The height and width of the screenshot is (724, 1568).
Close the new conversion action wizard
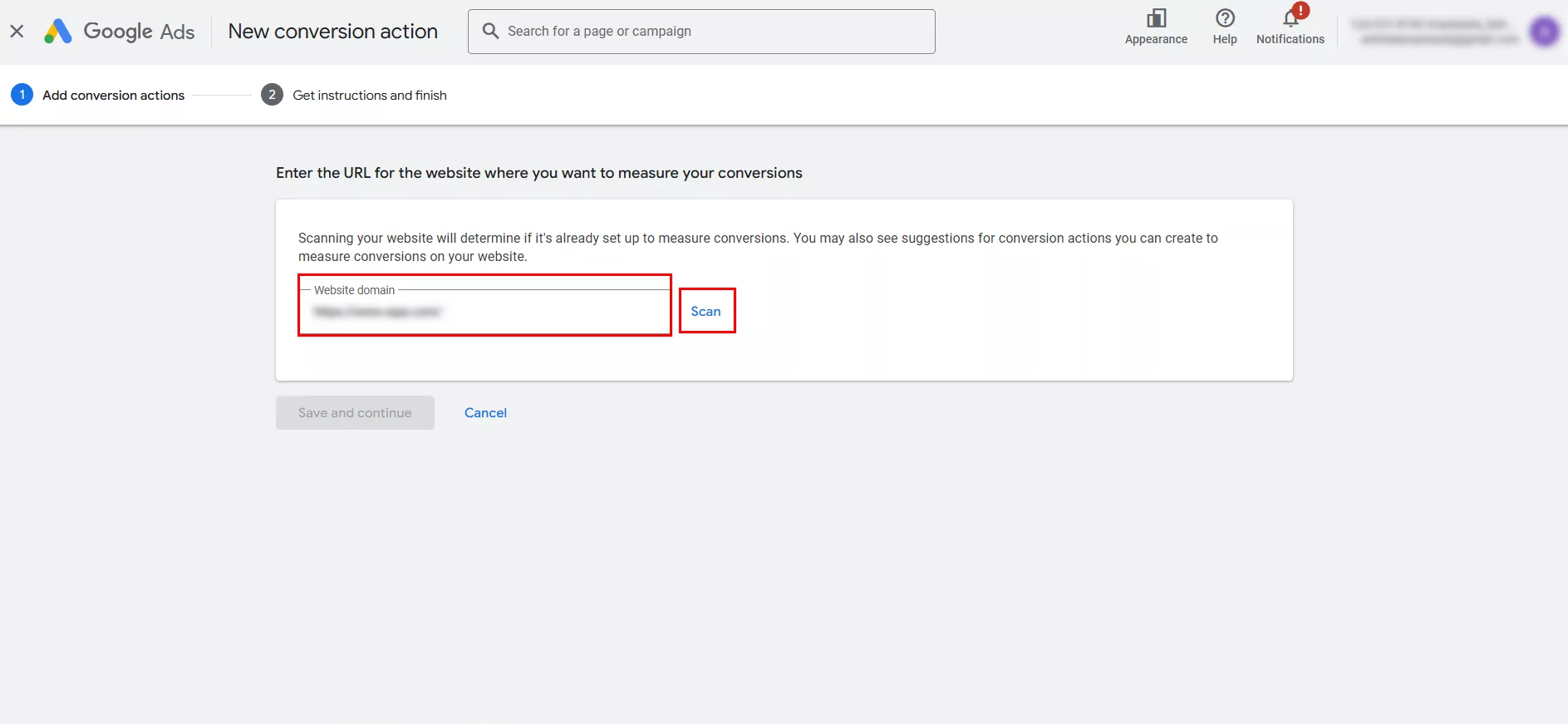[x=17, y=32]
